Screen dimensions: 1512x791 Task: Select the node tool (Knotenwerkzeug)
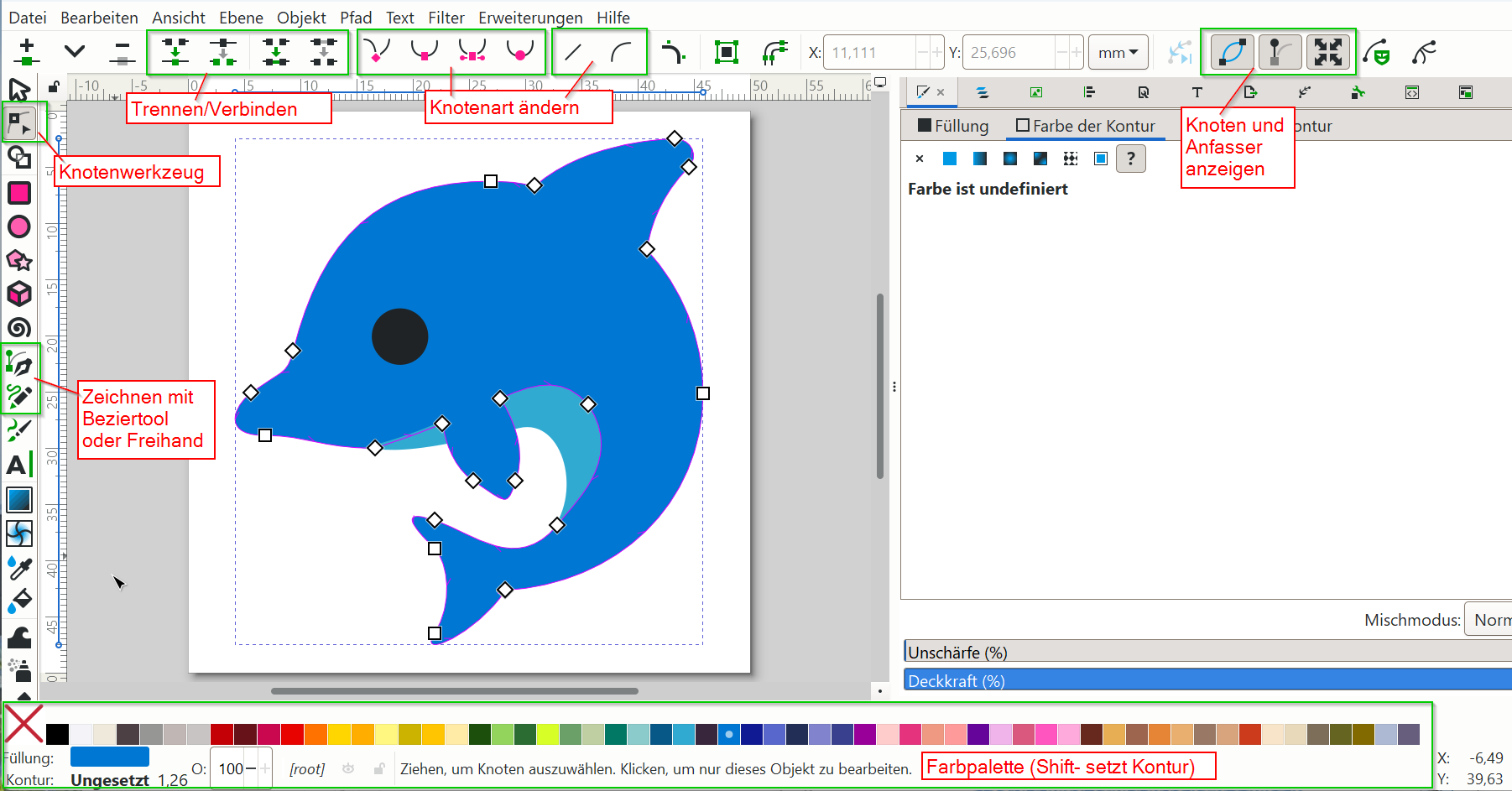coord(19,124)
